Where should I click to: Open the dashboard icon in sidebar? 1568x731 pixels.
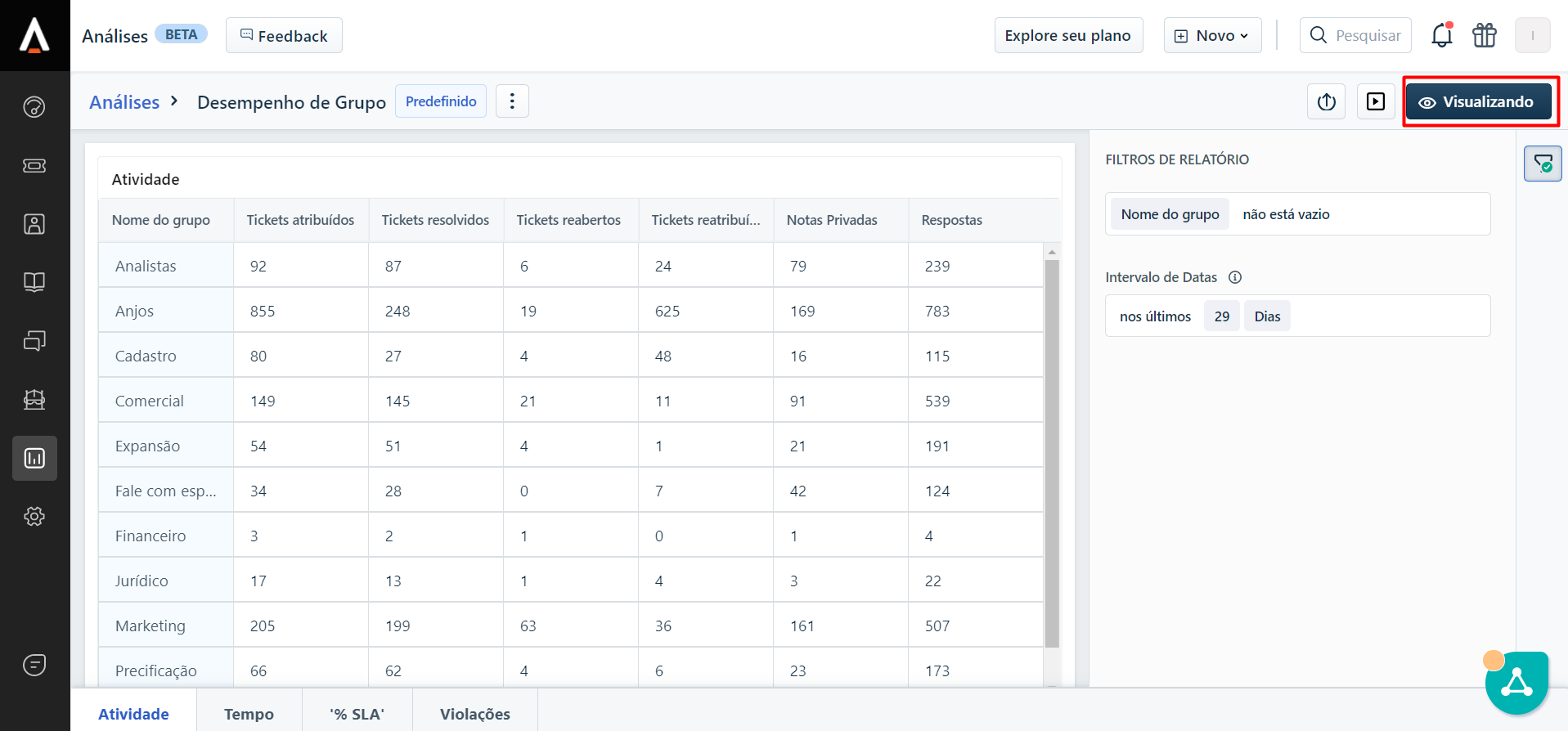point(34,107)
